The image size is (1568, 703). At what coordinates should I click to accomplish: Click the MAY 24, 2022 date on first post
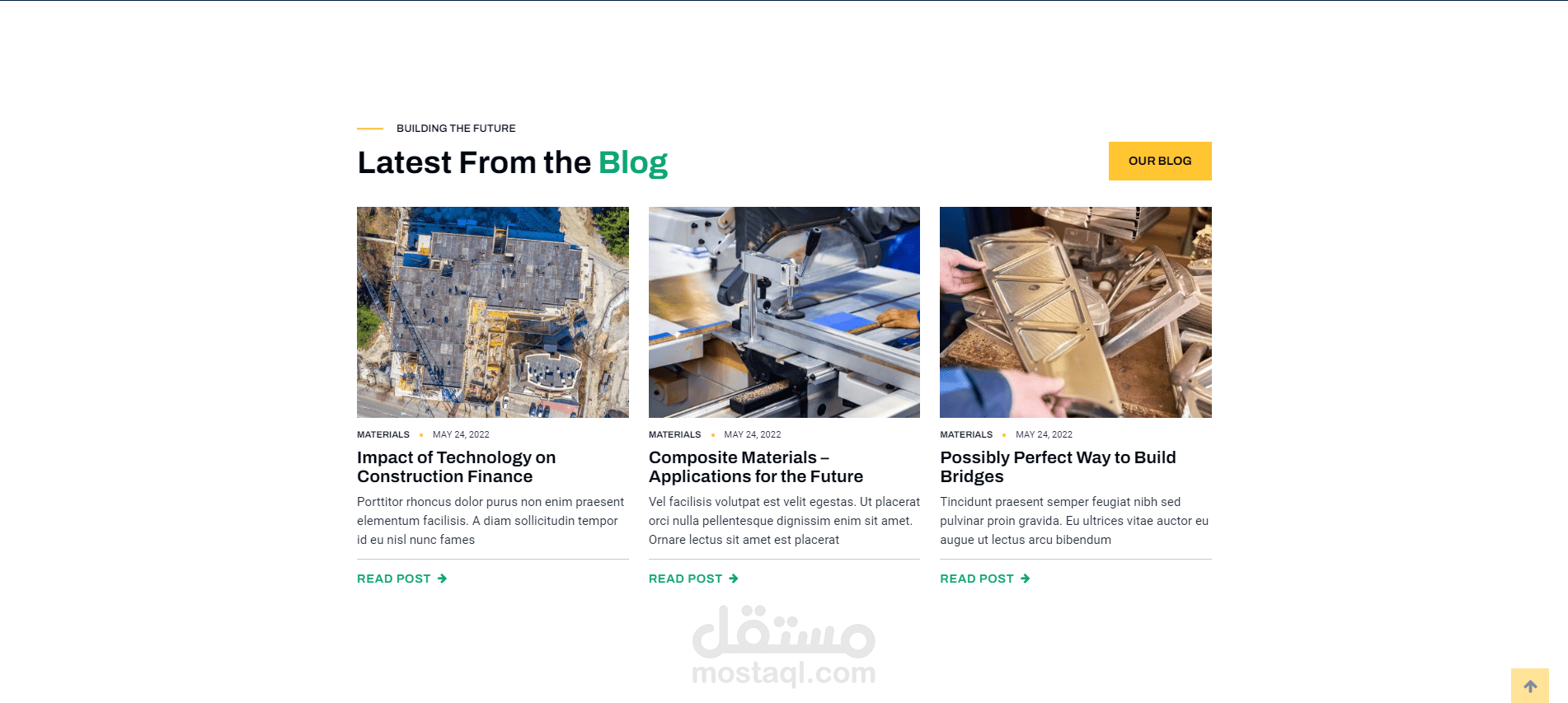(x=461, y=434)
